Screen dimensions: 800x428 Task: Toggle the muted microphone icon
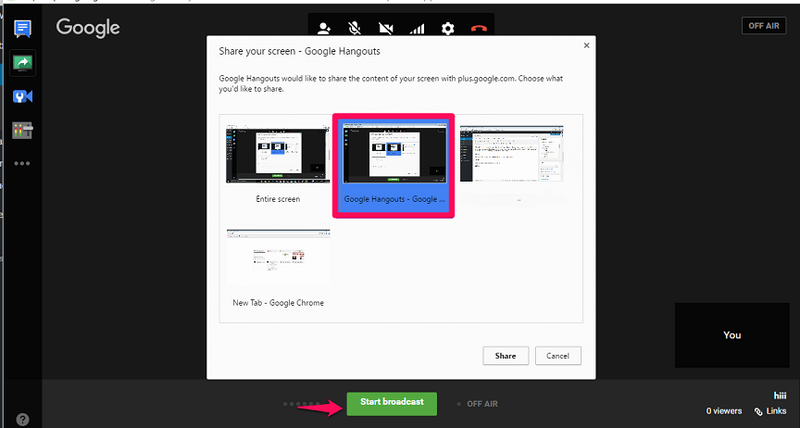[x=355, y=29]
